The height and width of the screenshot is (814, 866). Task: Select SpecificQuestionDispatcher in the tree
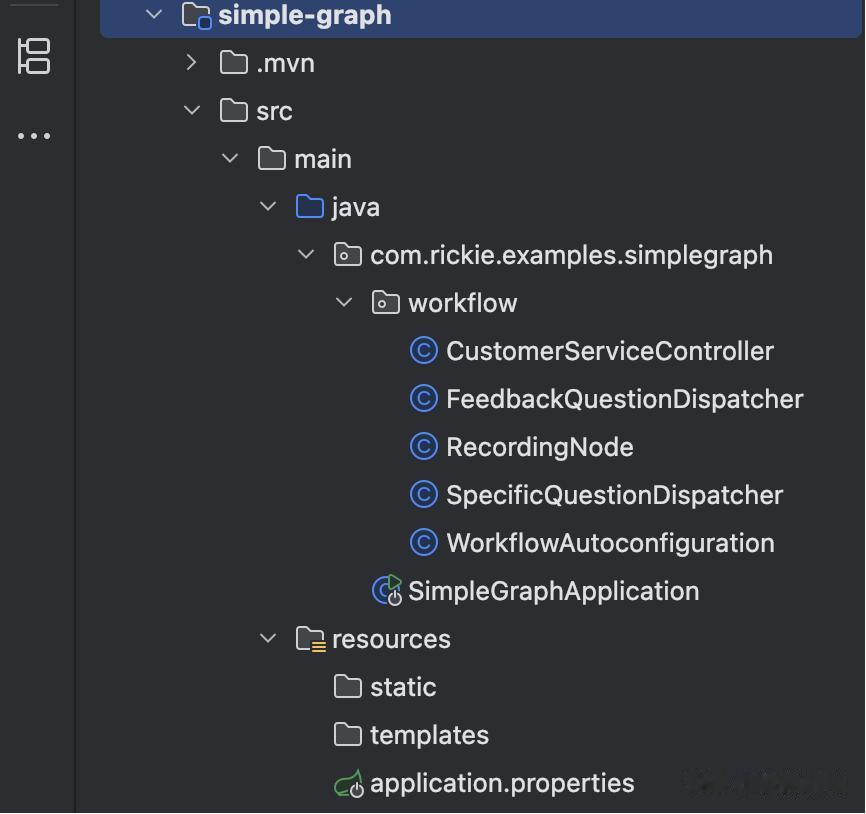coord(614,495)
